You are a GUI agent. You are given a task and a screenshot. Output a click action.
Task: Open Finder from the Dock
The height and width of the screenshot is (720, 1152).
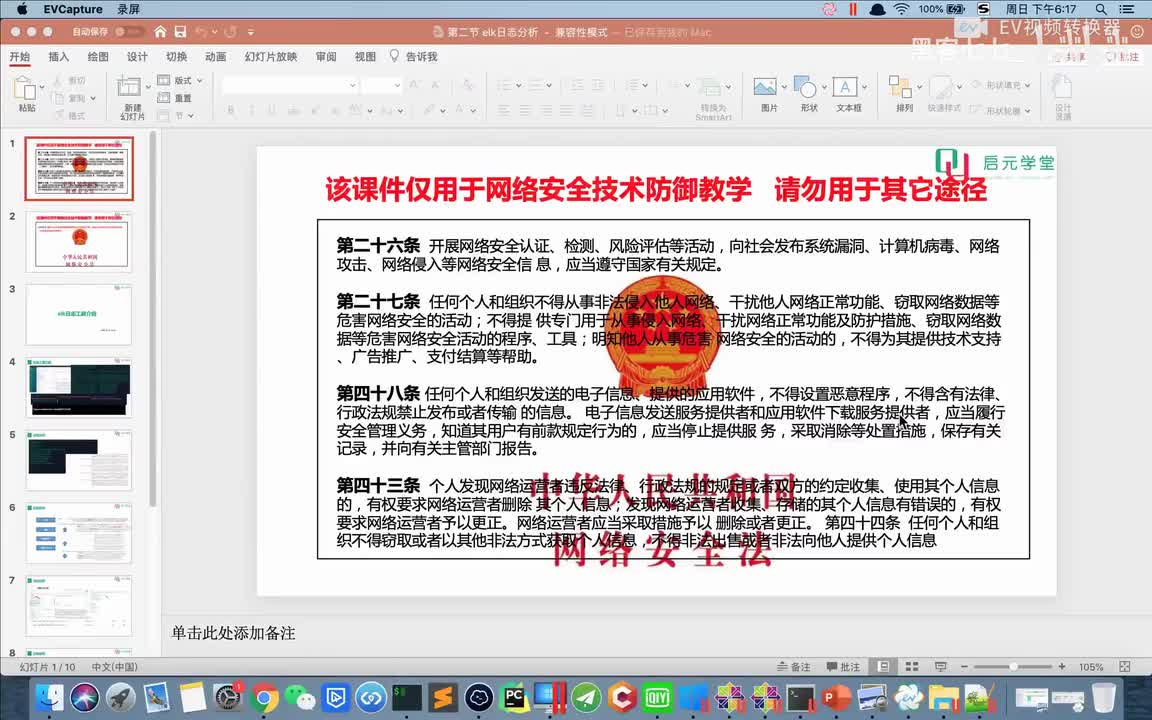(x=49, y=697)
